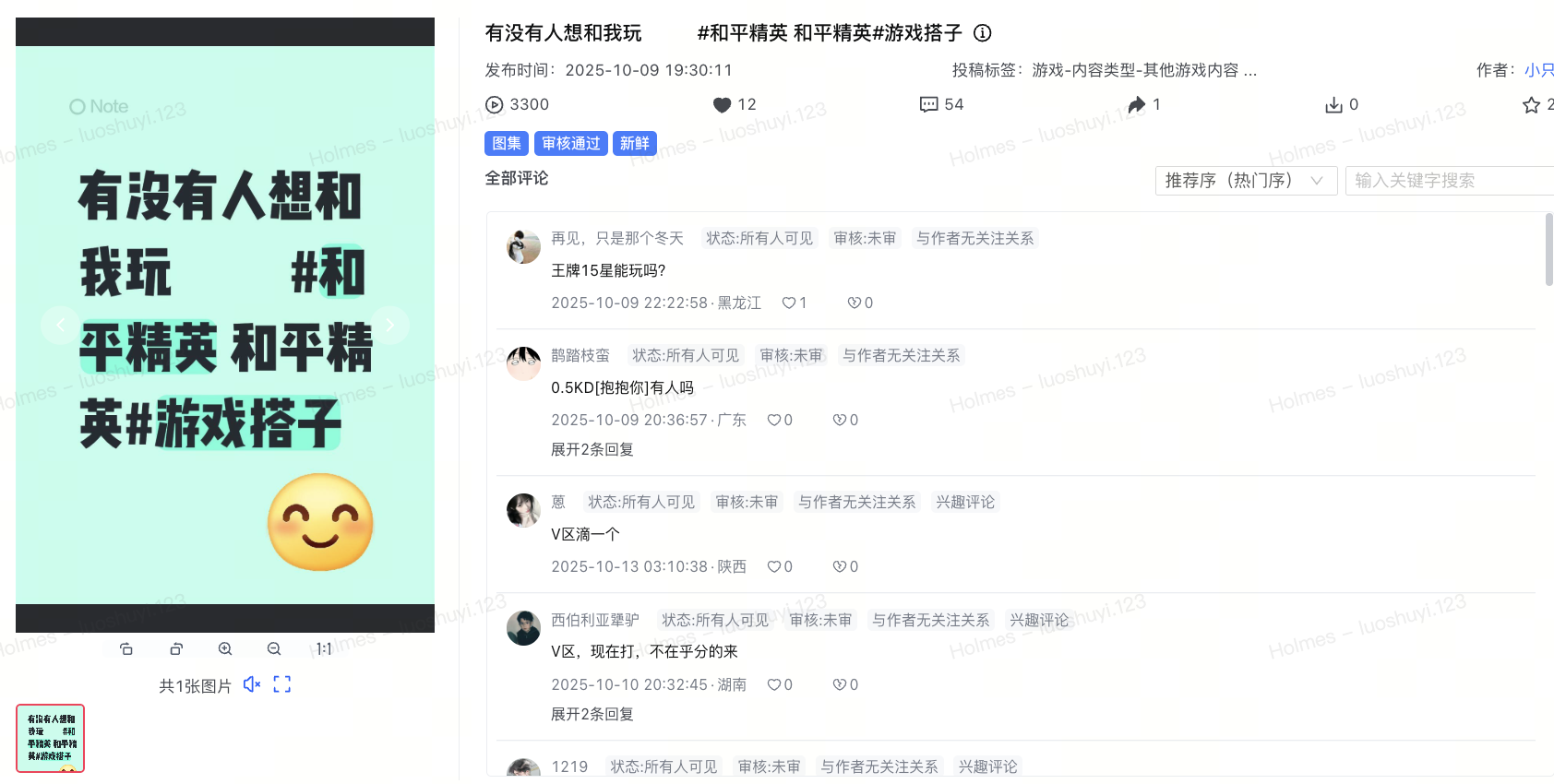Click like heart on 王牌15星能玩吗 comment
This screenshot has height=784, width=1554.
788,303
